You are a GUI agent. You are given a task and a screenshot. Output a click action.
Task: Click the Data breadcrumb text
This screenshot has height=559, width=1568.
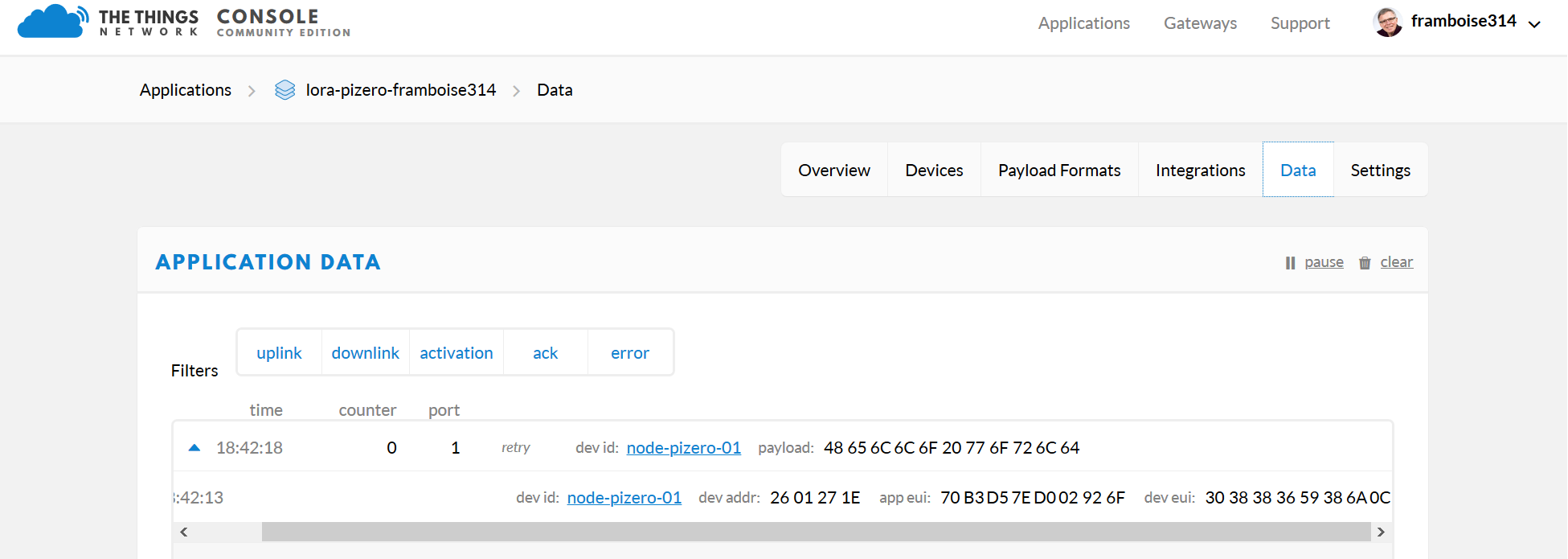(x=555, y=90)
